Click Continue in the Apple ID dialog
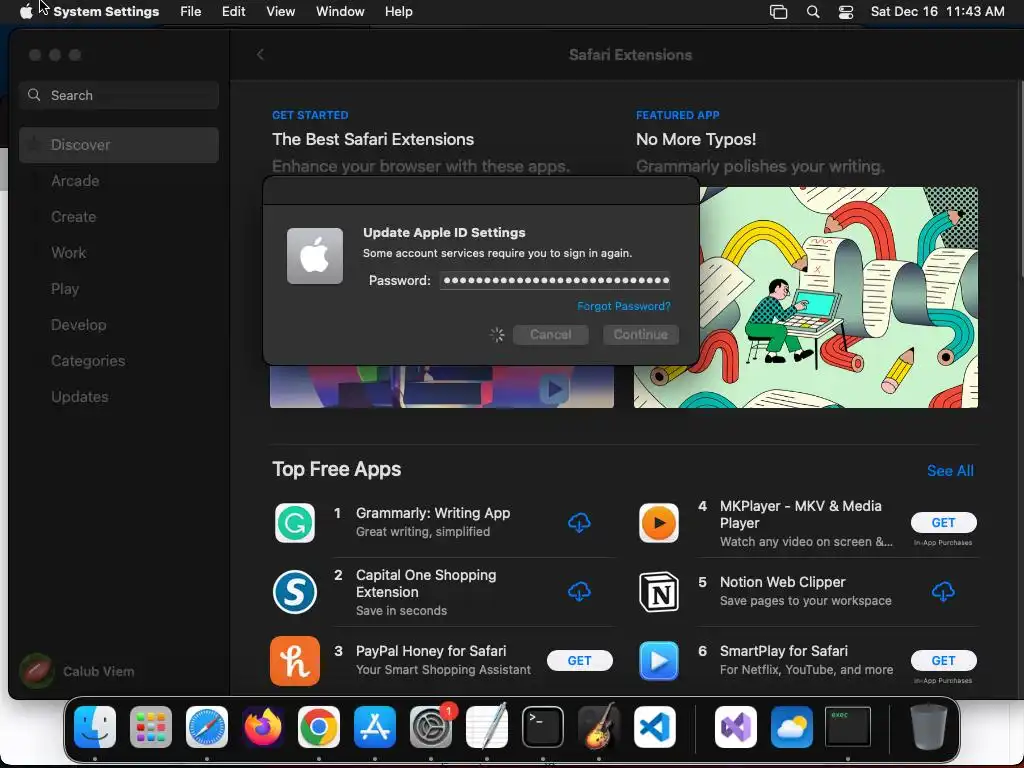Image resolution: width=1024 pixels, height=768 pixels. [641, 334]
